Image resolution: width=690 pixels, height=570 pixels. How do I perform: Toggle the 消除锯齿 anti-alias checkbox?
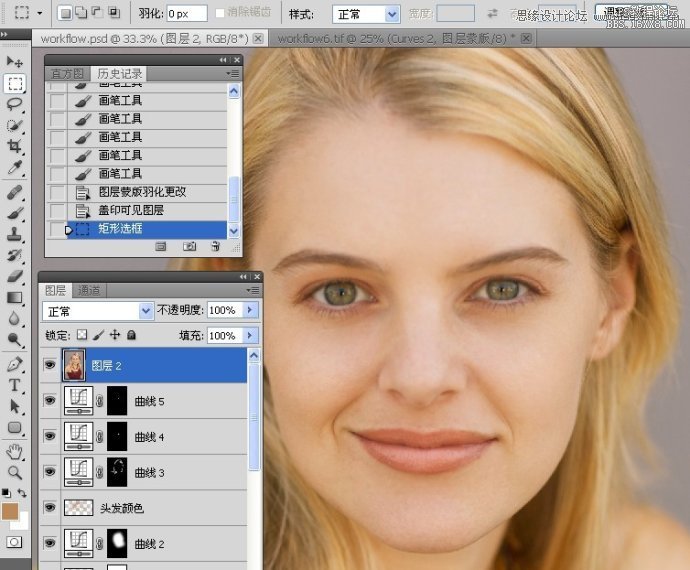220,13
